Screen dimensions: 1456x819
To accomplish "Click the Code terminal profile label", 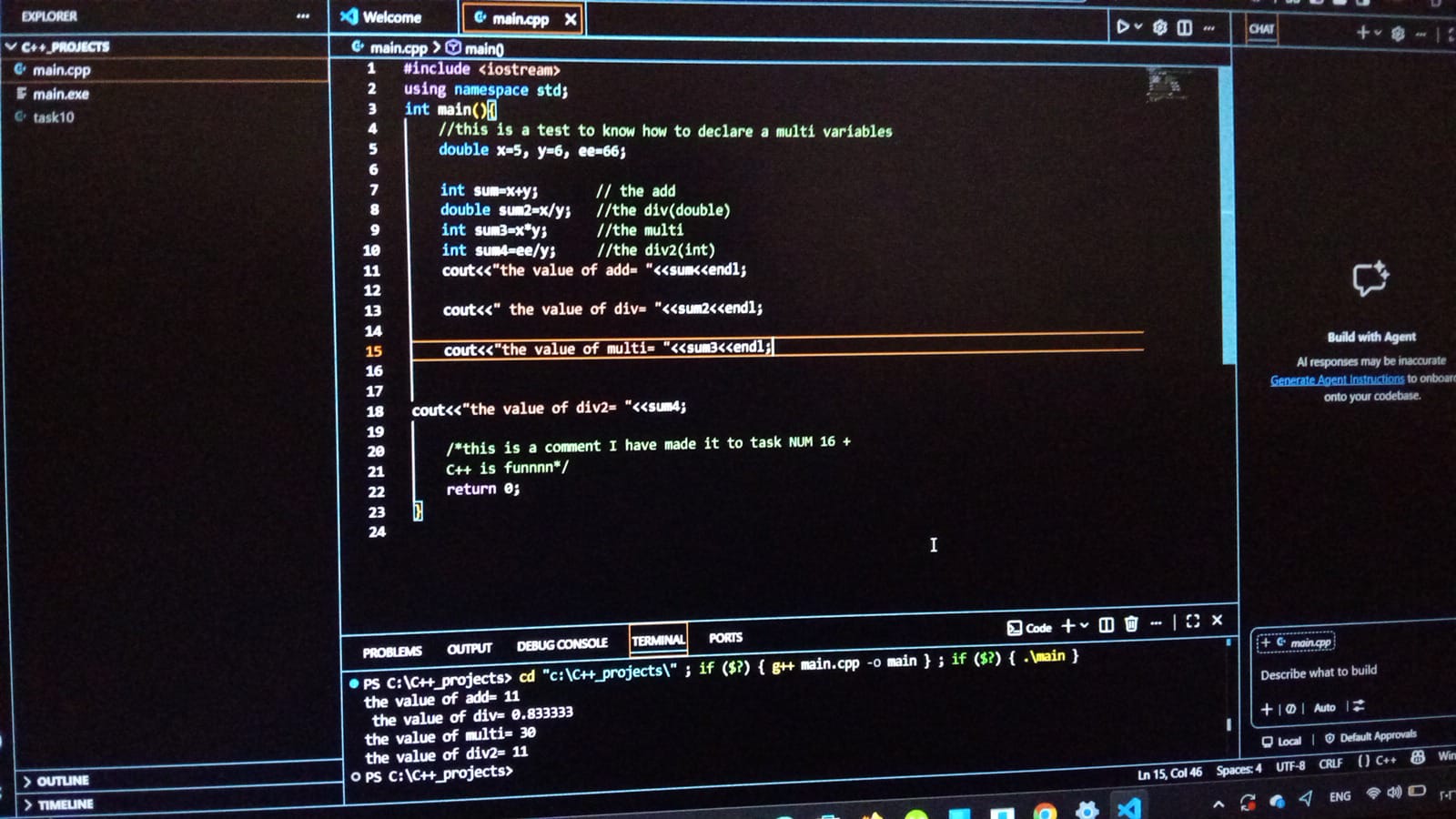I will pyautogui.click(x=1029, y=628).
